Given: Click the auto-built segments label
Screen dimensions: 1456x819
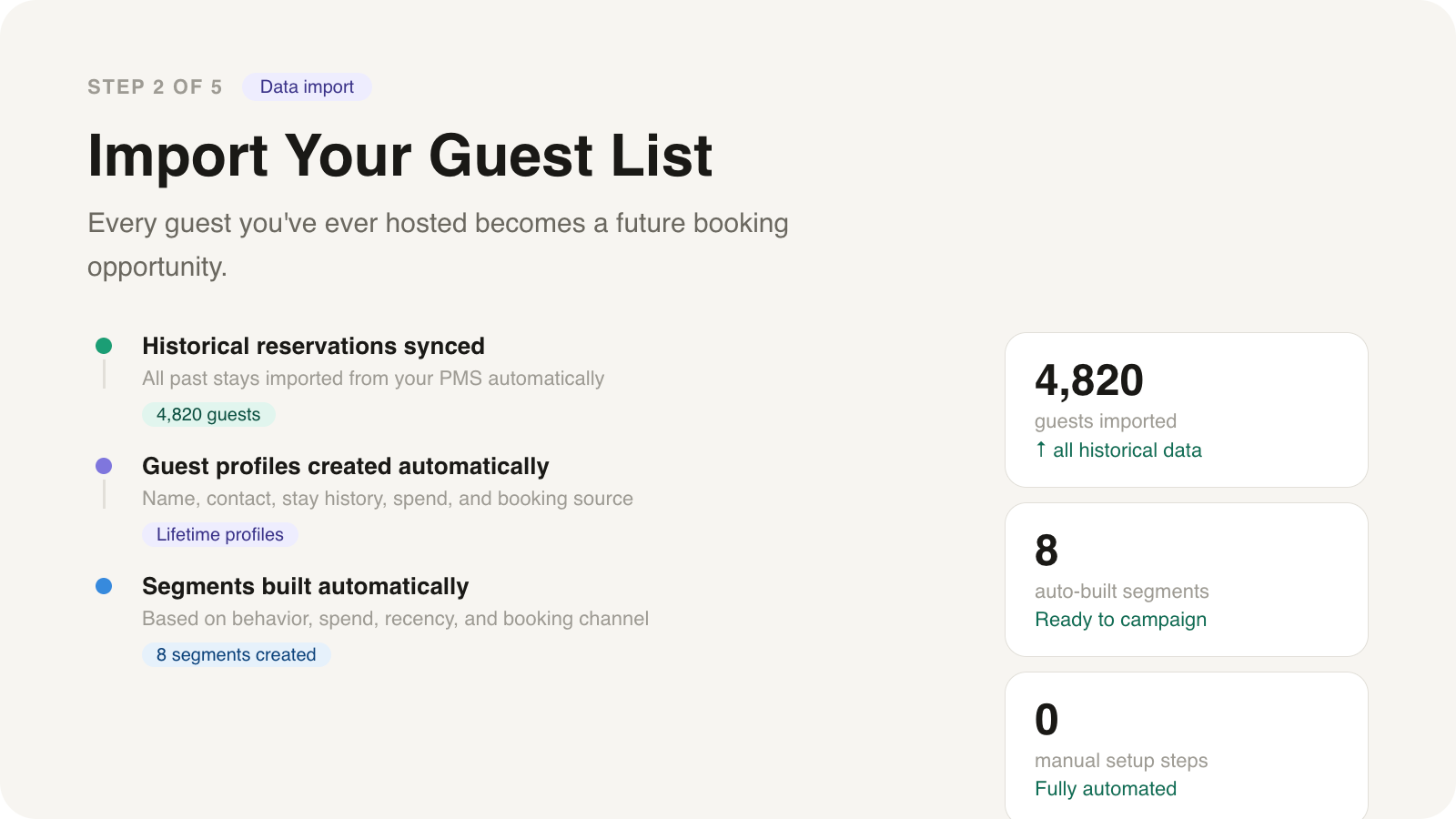Looking at the screenshot, I should 1122,591.
